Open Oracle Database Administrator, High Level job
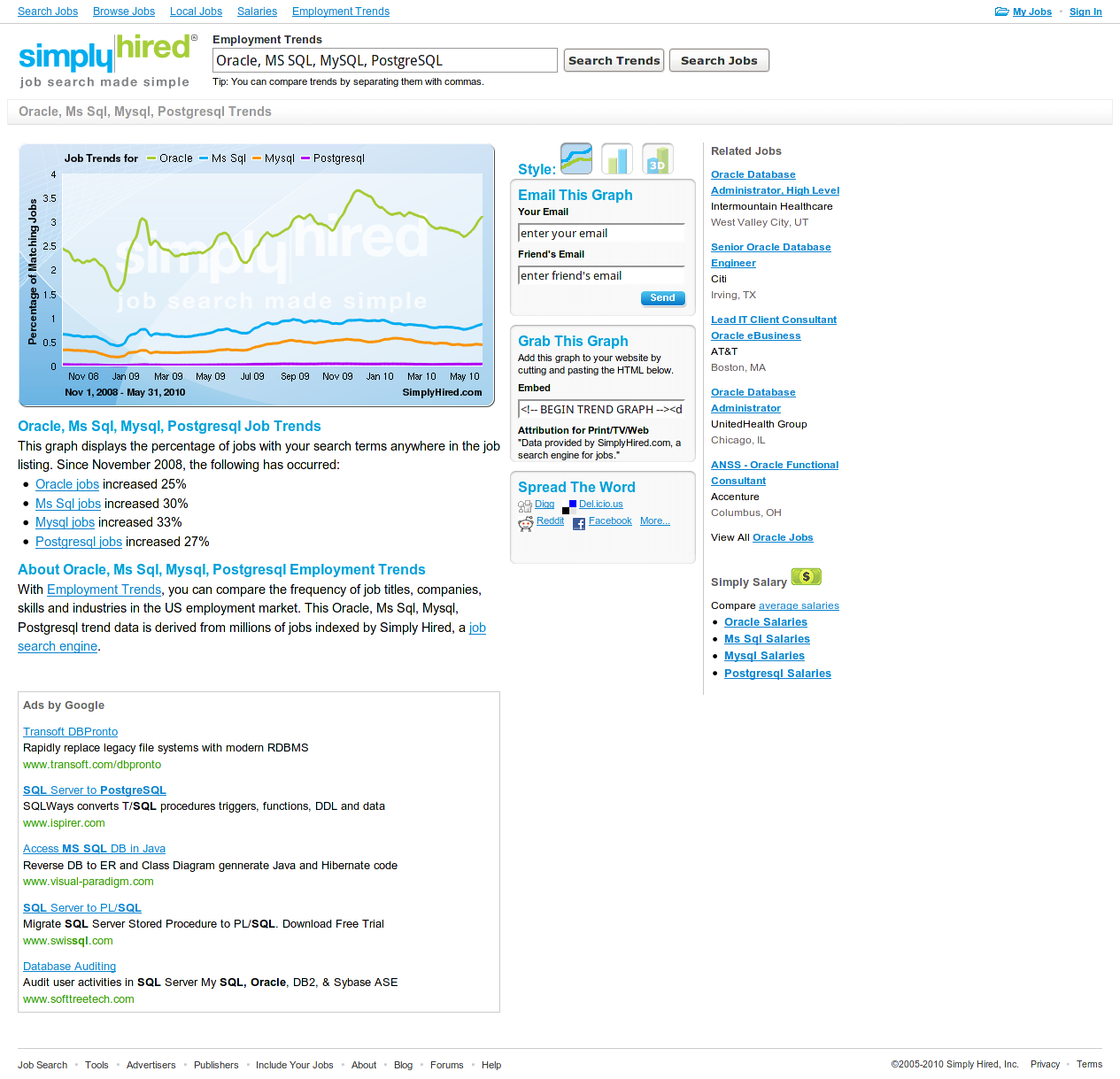The width and height of the screenshot is (1120, 1079). [x=775, y=182]
